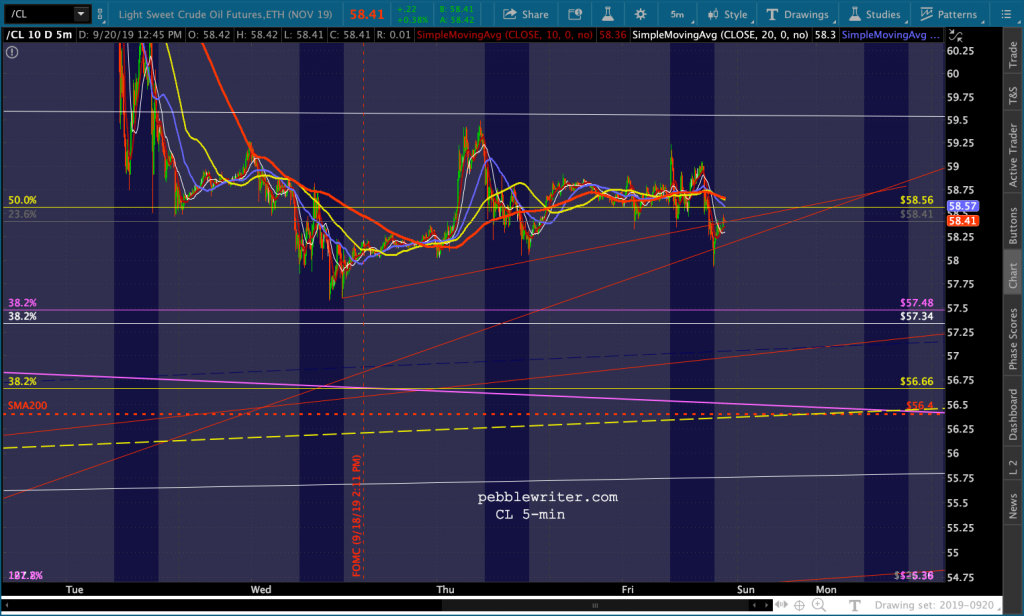Click the info alert circle icon on chart
1024x616 pixels.
(x=12, y=52)
